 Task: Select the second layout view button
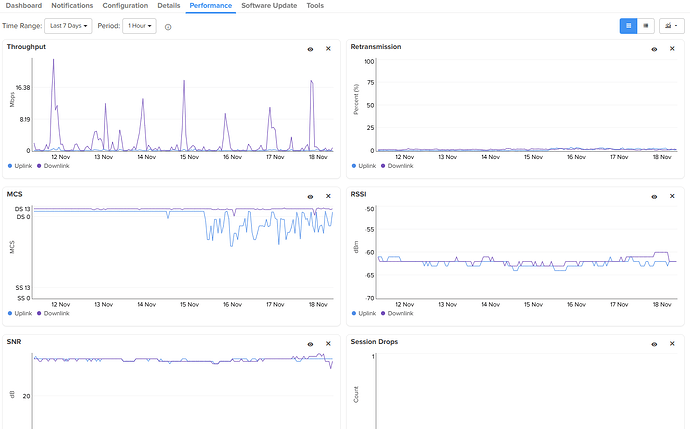645,26
